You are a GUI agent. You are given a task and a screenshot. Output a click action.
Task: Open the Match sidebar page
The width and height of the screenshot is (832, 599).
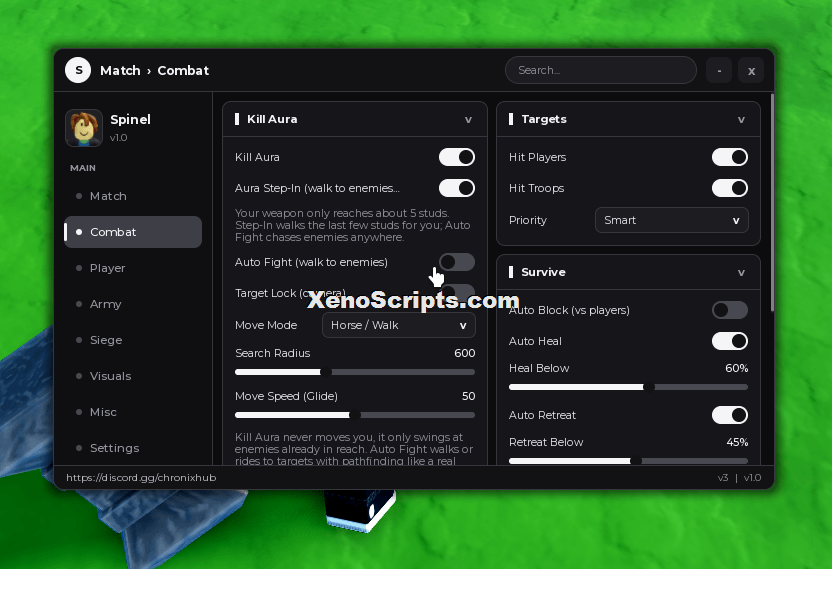point(133,196)
